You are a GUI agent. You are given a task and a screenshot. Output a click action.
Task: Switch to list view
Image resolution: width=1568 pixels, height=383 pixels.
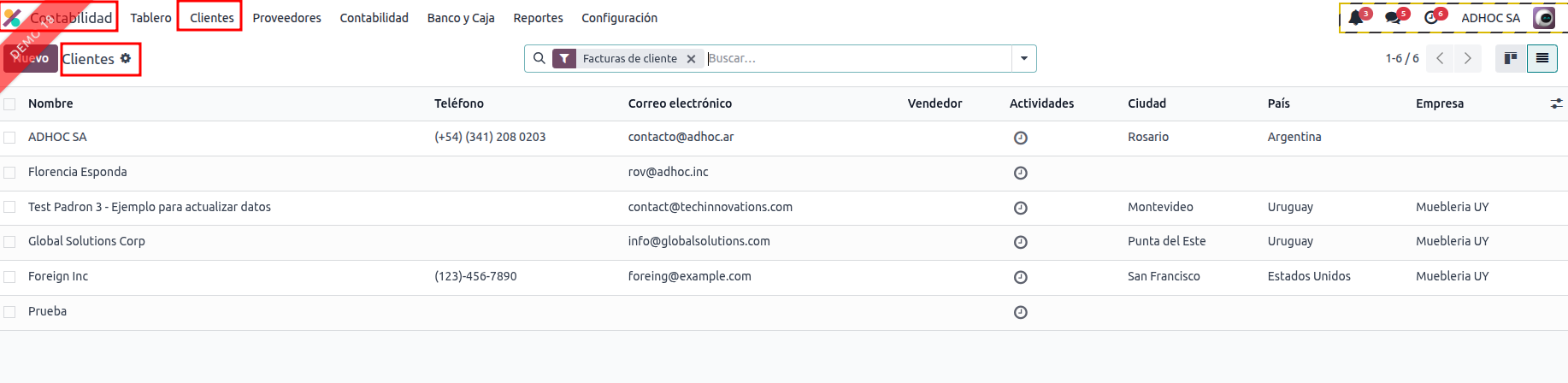(x=1542, y=58)
